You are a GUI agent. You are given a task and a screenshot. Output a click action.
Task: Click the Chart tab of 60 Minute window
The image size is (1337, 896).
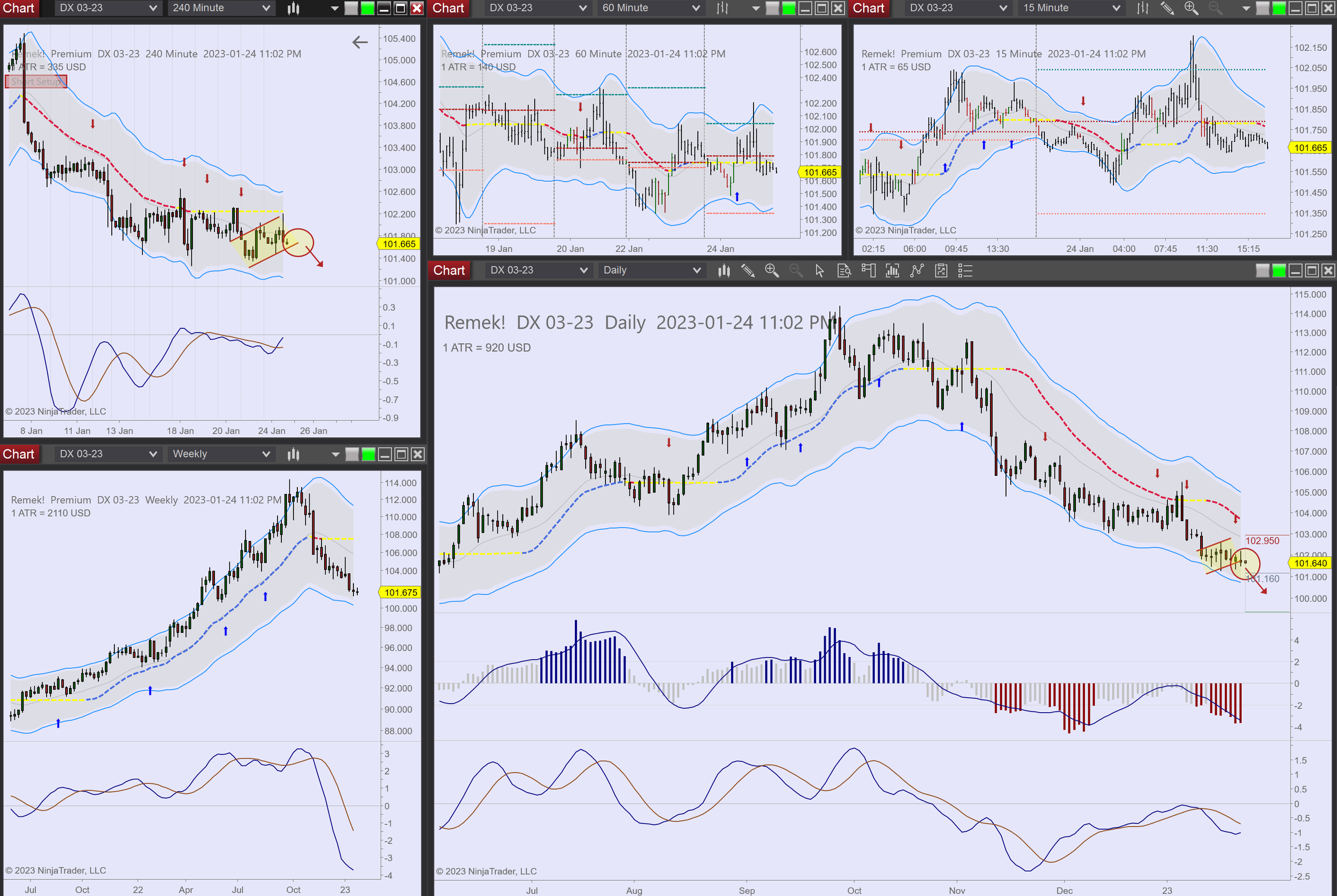(448, 8)
